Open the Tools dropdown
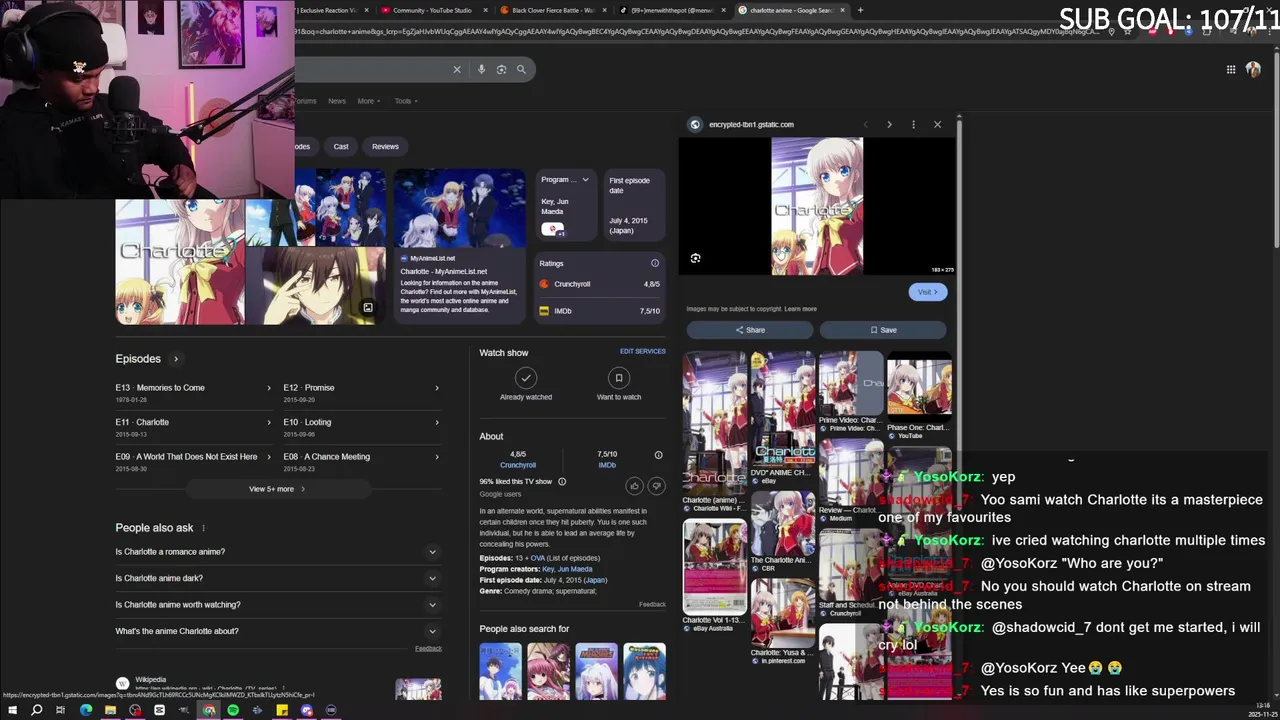 pos(406,101)
